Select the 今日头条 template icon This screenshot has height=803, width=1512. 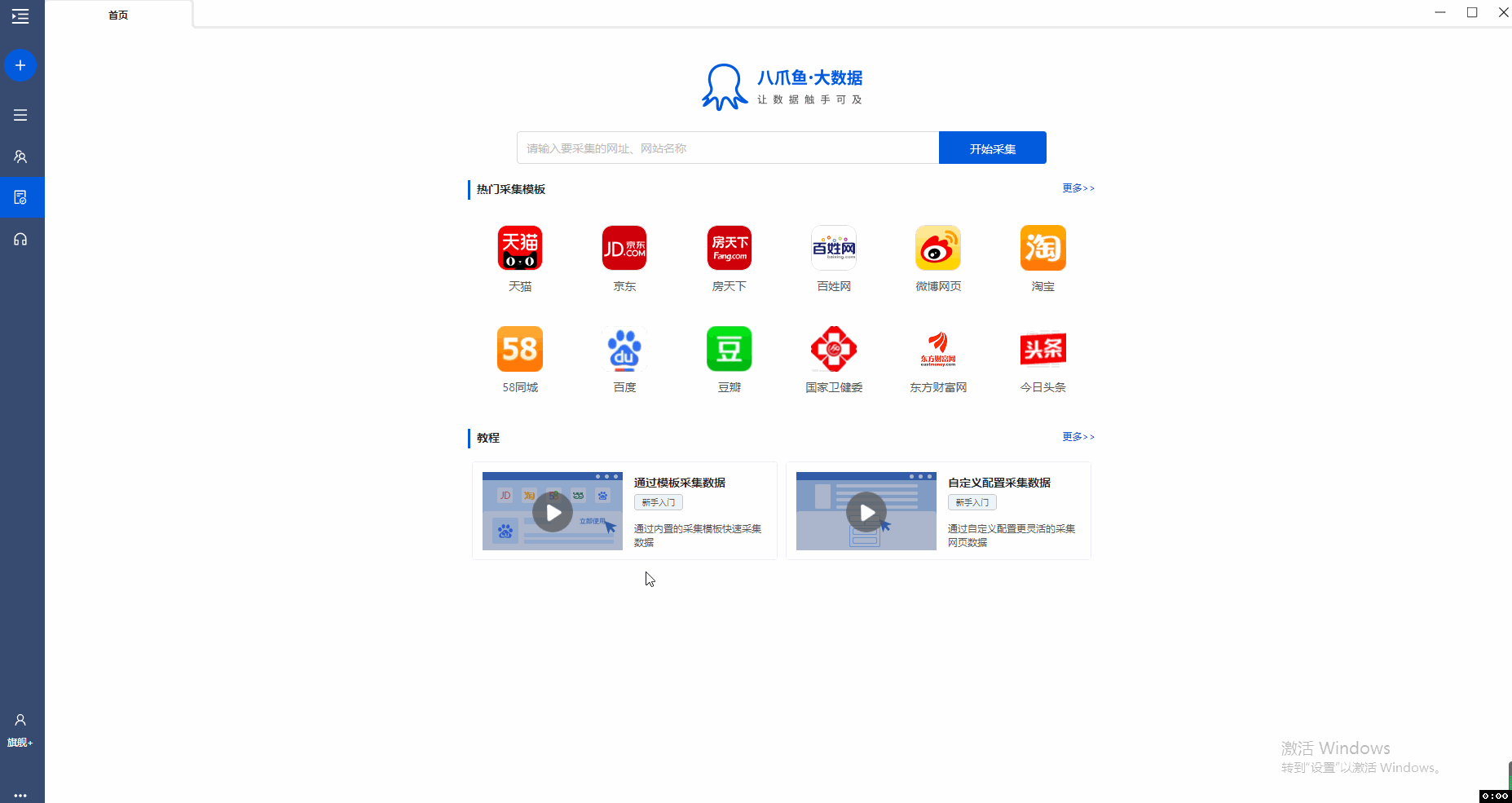tap(1043, 349)
